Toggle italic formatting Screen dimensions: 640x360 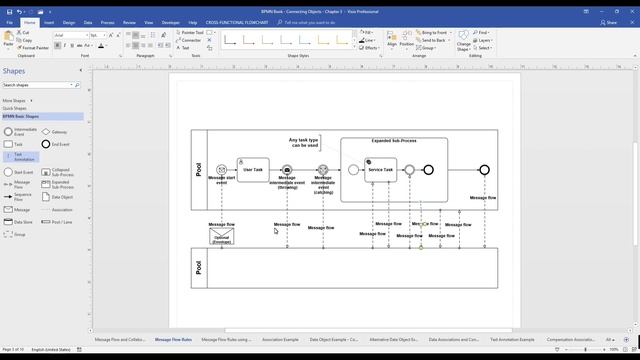click(x=65, y=46)
